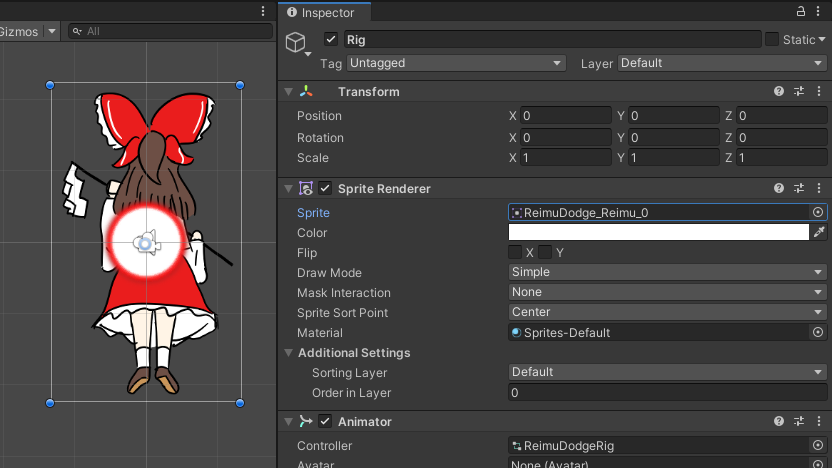Image resolution: width=832 pixels, height=468 pixels.
Task: Click Position X field
Action: point(566,116)
